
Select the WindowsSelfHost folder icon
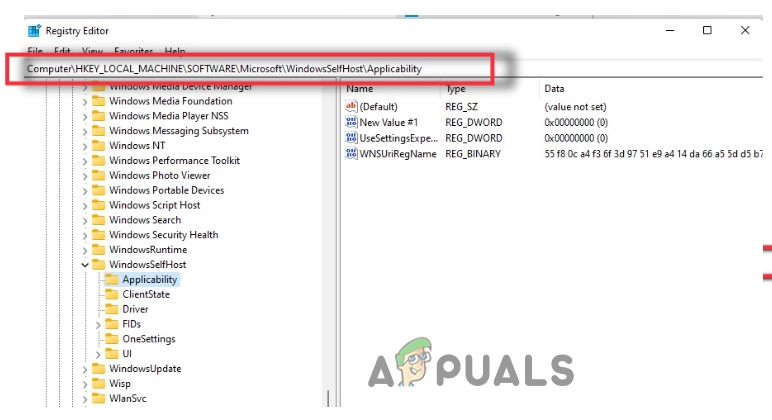[99, 264]
